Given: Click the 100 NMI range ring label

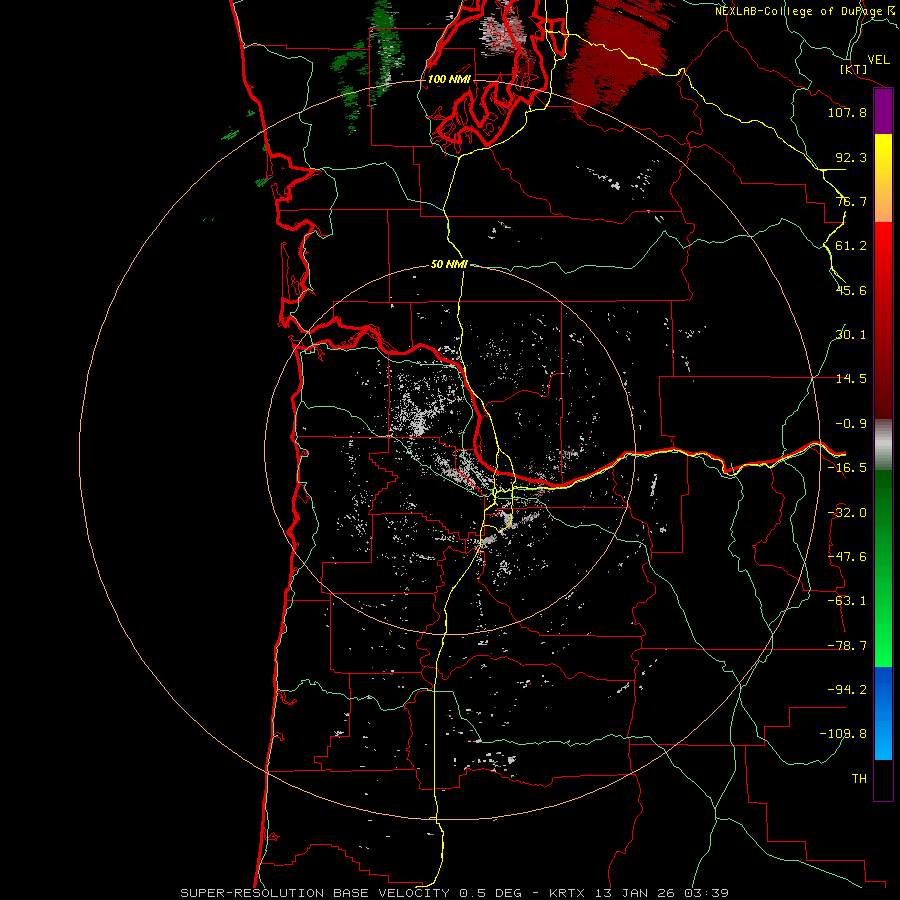Looking at the screenshot, I should tap(449, 79).
